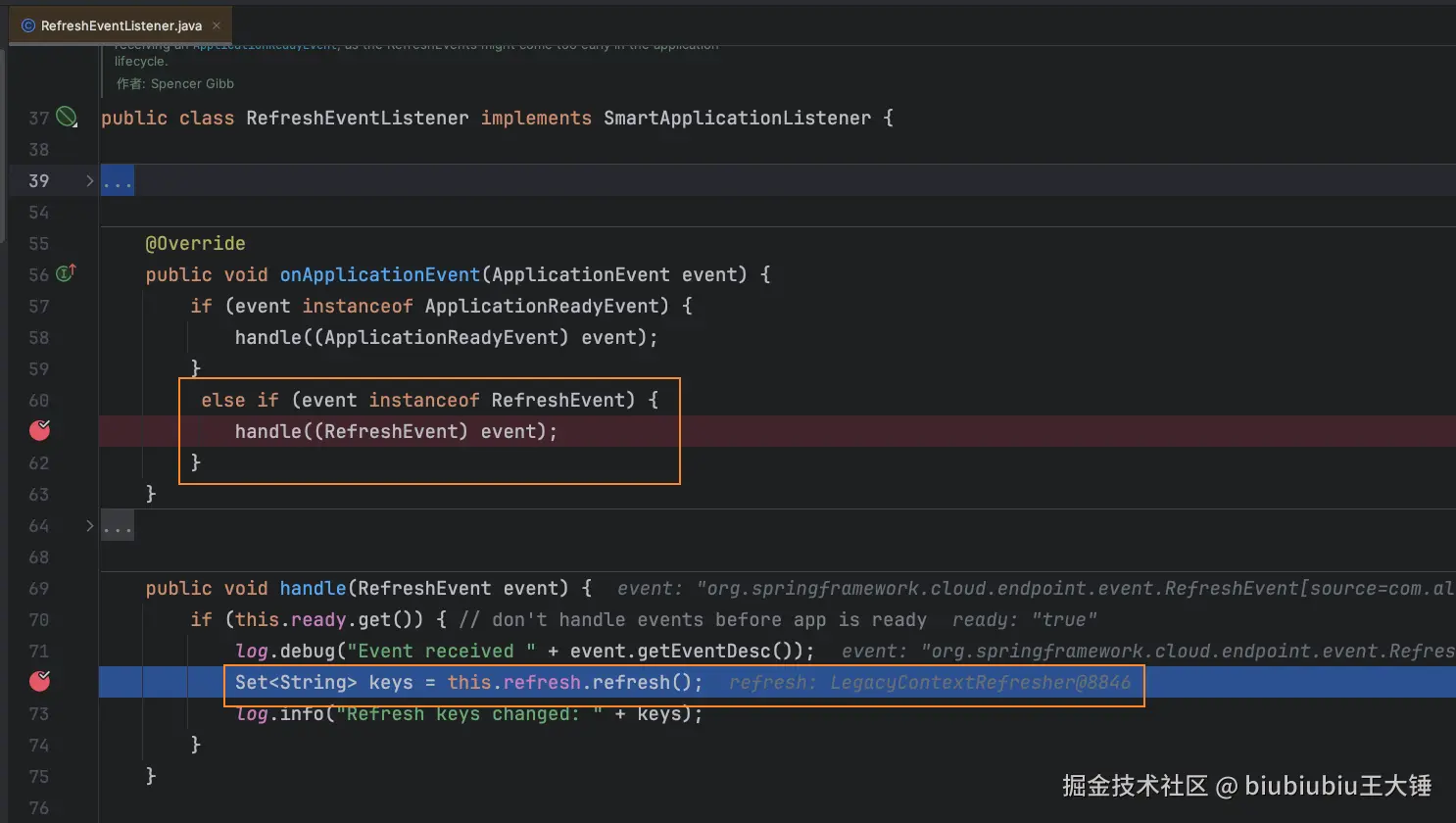This screenshot has width=1456, height=823.
Task: Click the Java class icon on the tab
Action: pyautogui.click(x=28, y=25)
